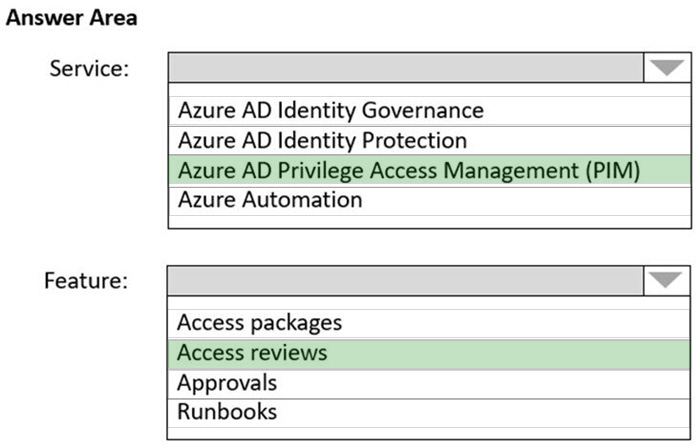Screen dimensions: 700x447
Task: Click empty row beneath Runbooks option
Action: (430, 432)
